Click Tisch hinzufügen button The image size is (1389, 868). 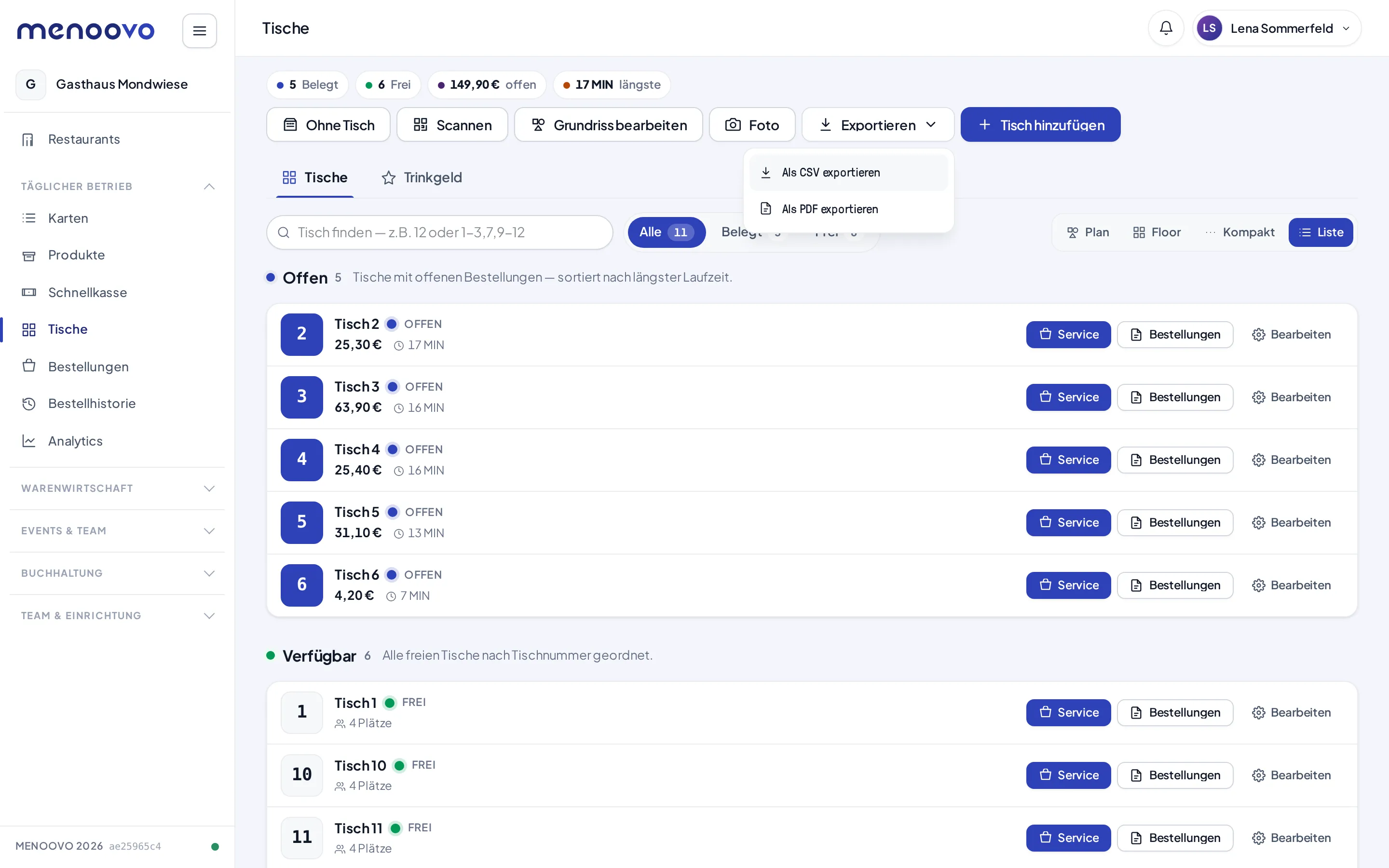pyautogui.click(x=1041, y=124)
